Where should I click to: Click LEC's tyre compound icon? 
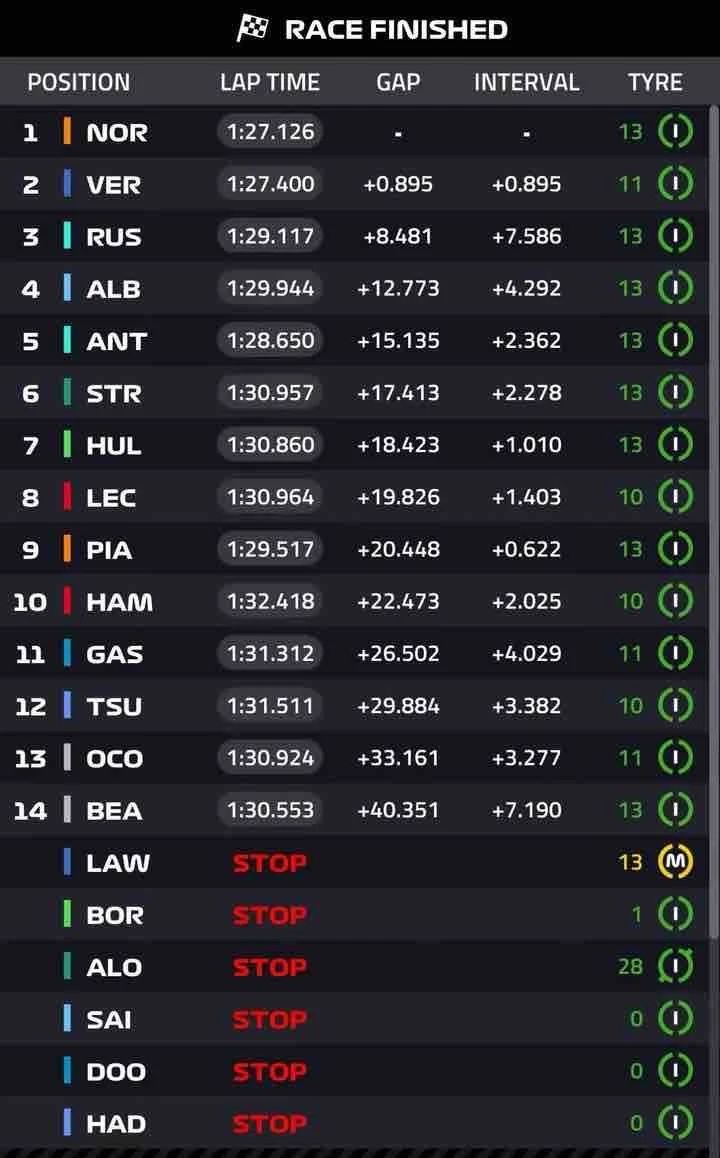tap(675, 496)
